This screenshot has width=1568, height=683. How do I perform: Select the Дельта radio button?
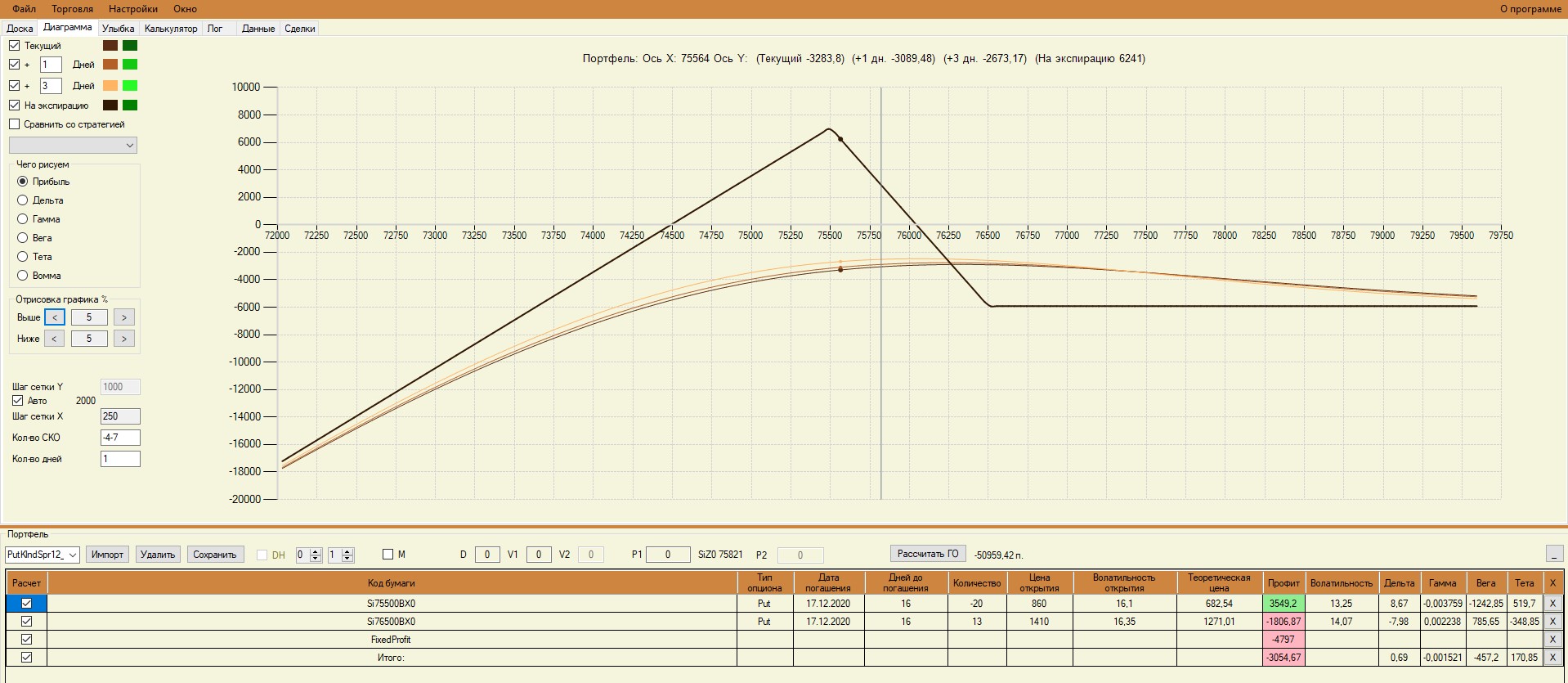pos(23,200)
